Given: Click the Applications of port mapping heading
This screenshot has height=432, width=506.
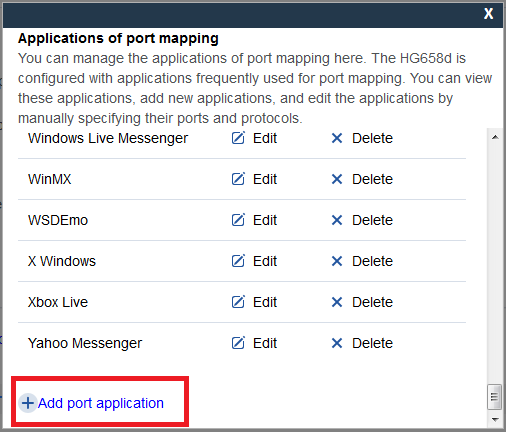Looking at the screenshot, I should click(x=118, y=39).
